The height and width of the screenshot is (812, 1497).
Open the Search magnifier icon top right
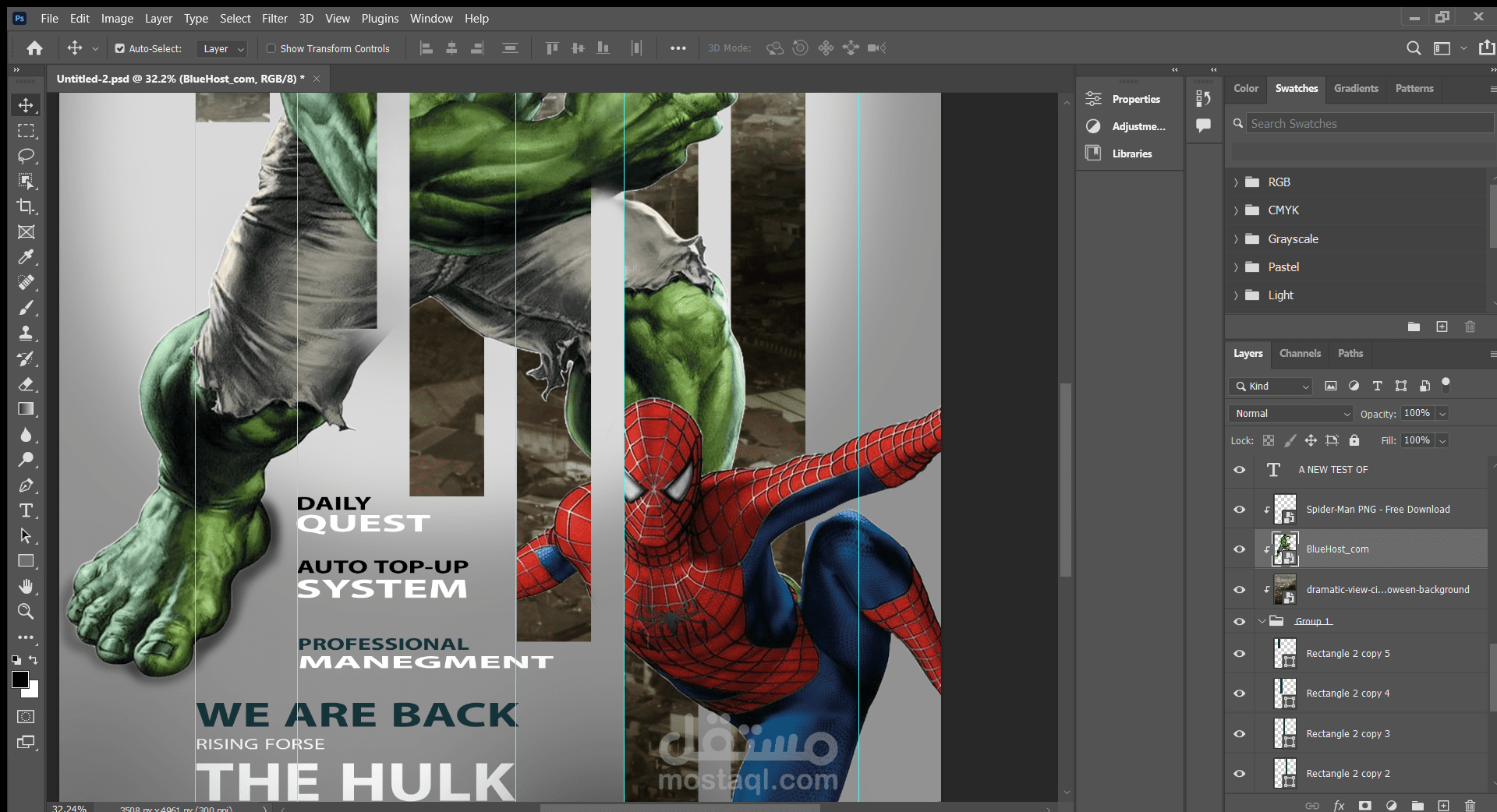click(x=1413, y=48)
